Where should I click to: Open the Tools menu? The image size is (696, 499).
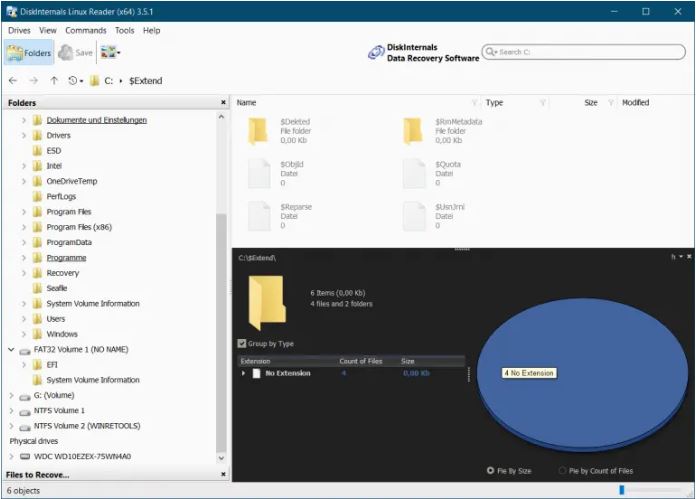[124, 31]
